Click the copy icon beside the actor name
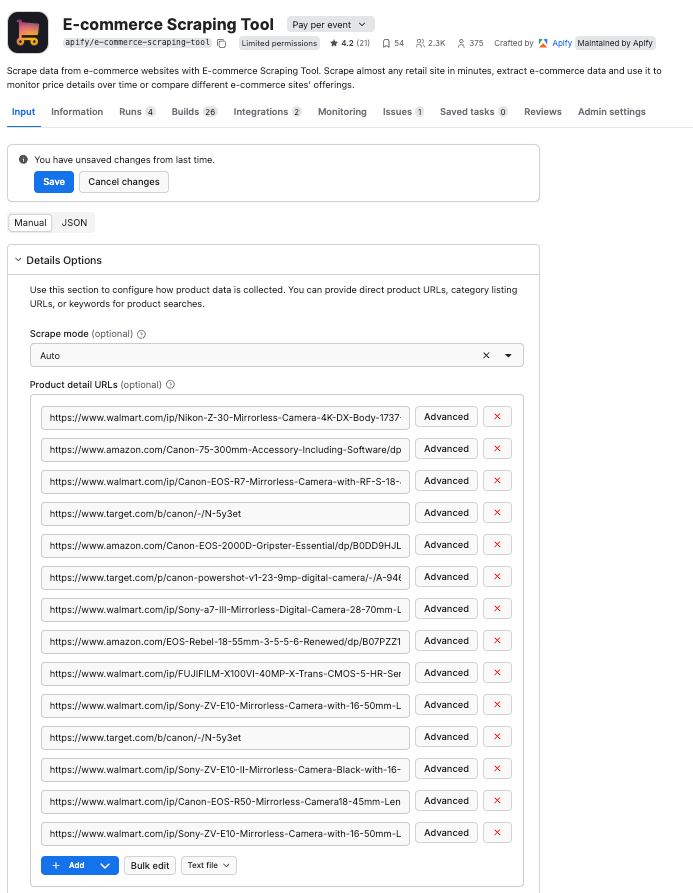The width and height of the screenshot is (693, 893). 220,43
